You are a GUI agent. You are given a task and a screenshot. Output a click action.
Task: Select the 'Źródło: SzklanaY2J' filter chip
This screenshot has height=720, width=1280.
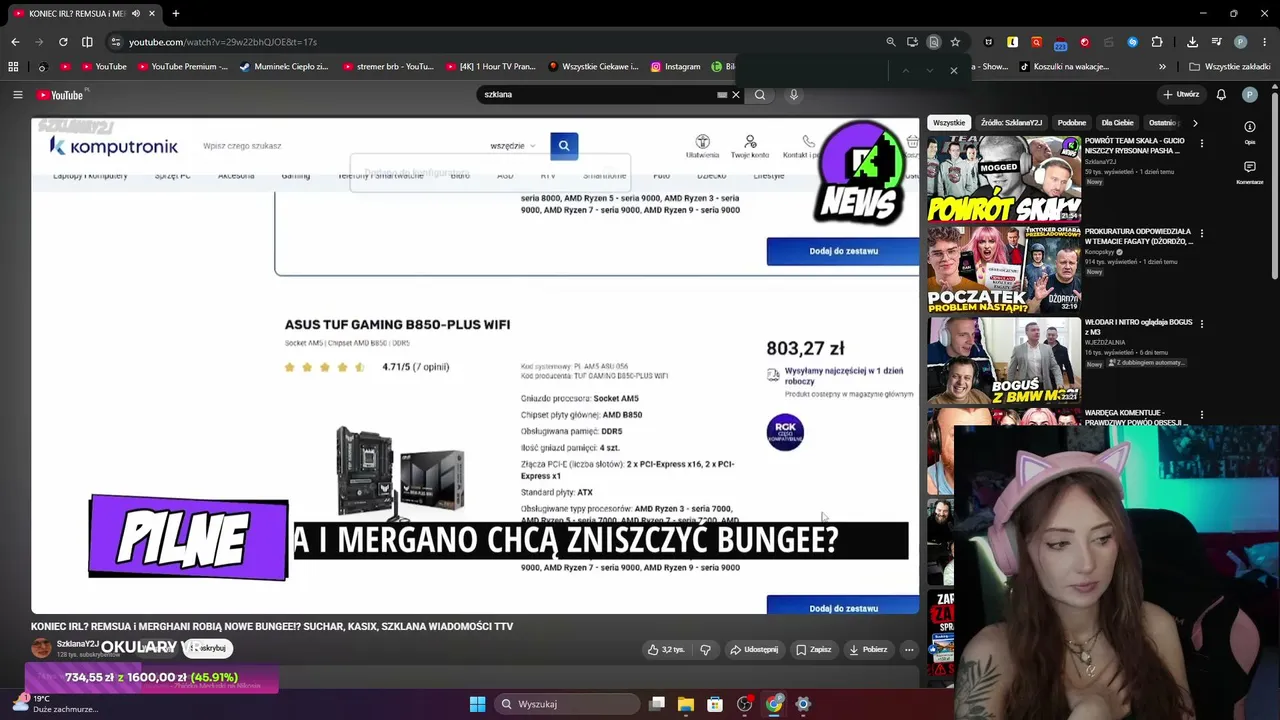1011,123
